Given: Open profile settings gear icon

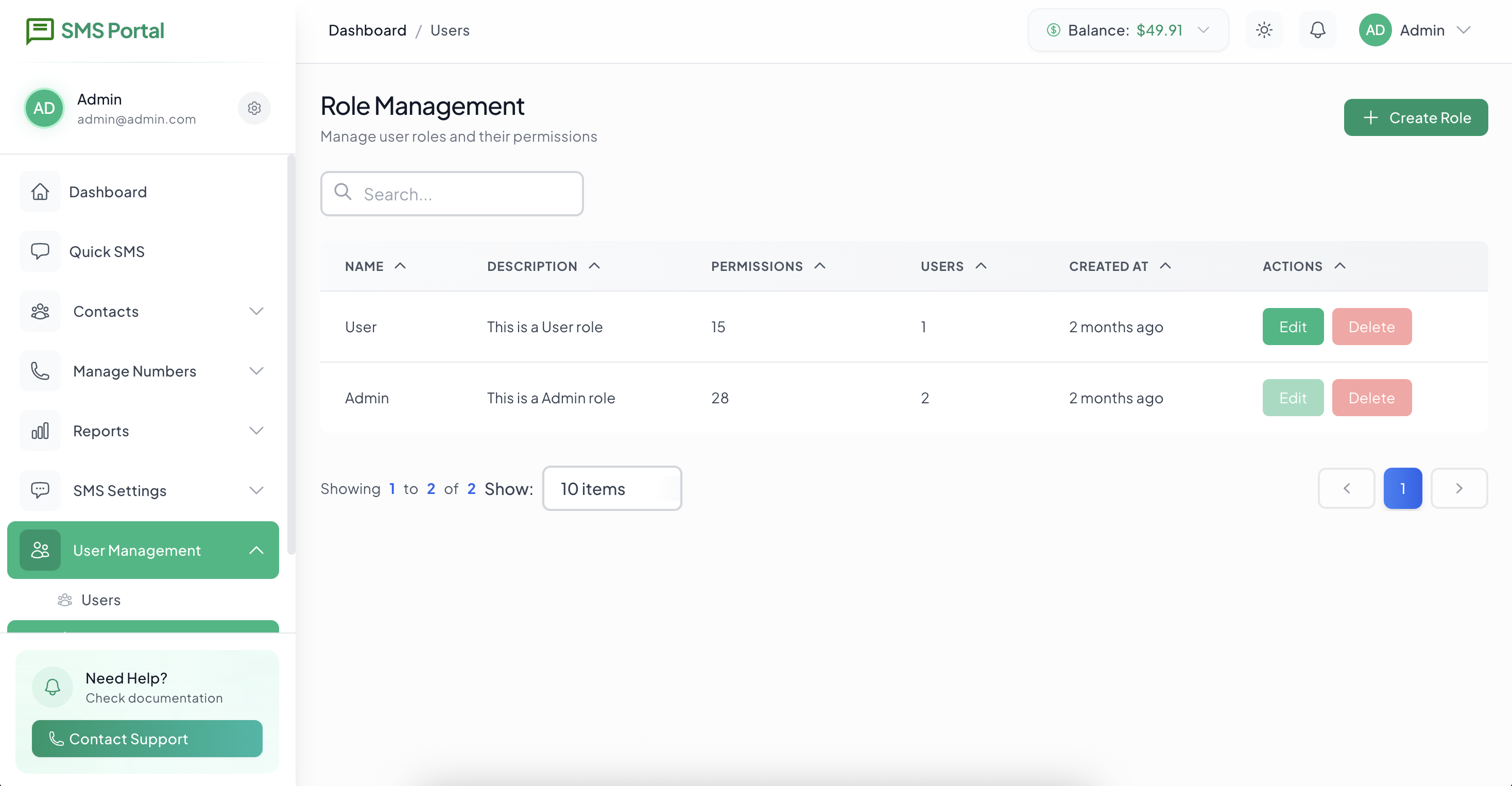Looking at the screenshot, I should tap(254, 108).
